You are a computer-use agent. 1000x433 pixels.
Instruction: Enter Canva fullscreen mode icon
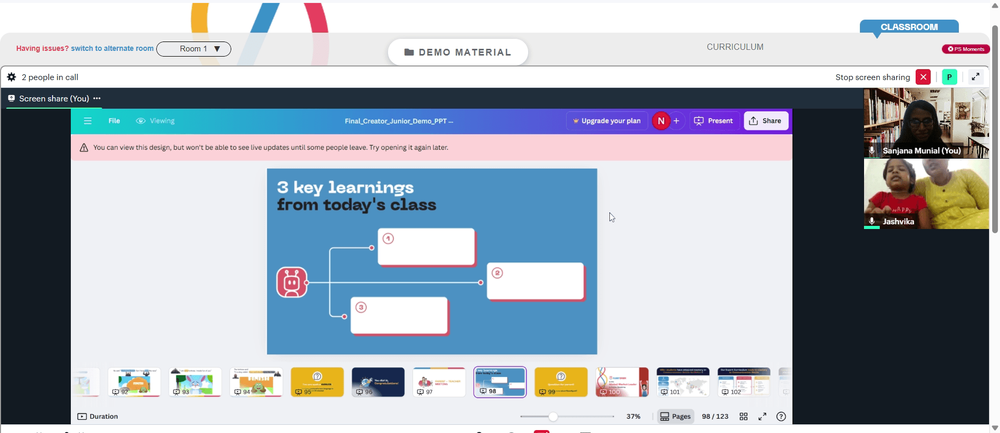coord(762,416)
